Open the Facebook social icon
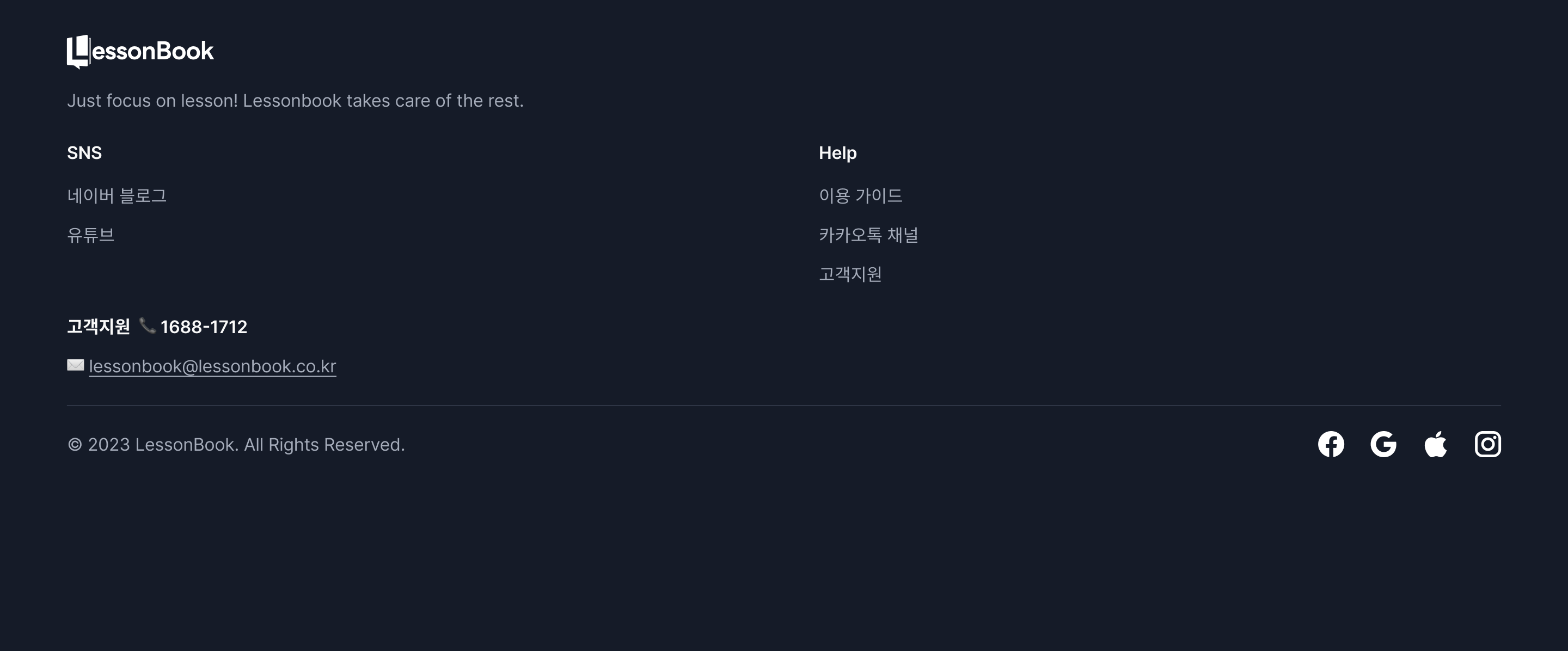 point(1331,444)
